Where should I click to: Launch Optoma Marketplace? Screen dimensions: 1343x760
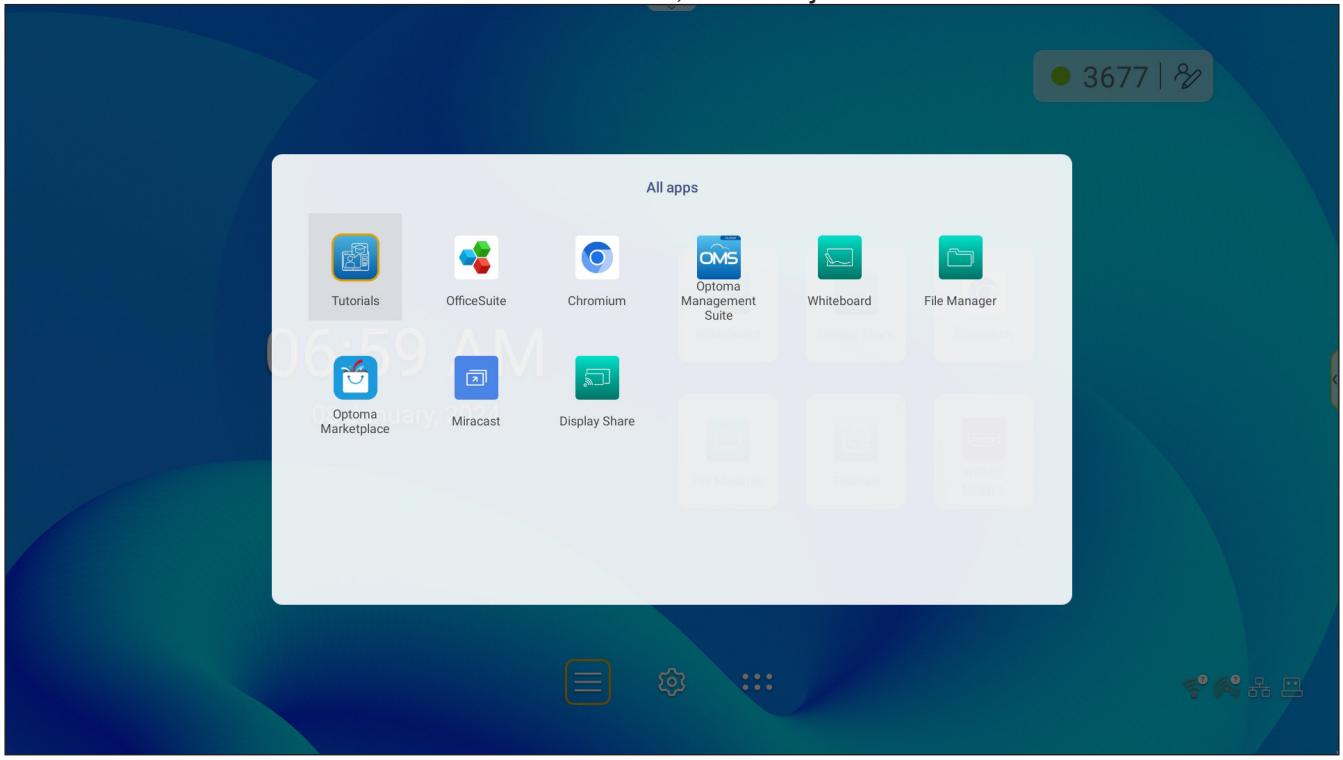coord(355,393)
